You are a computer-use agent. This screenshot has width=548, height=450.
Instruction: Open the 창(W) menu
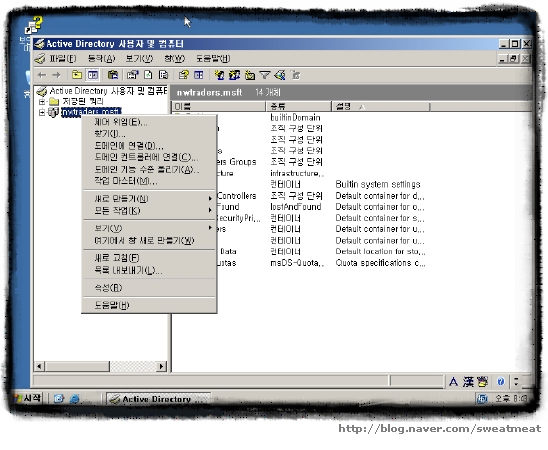(x=174, y=58)
